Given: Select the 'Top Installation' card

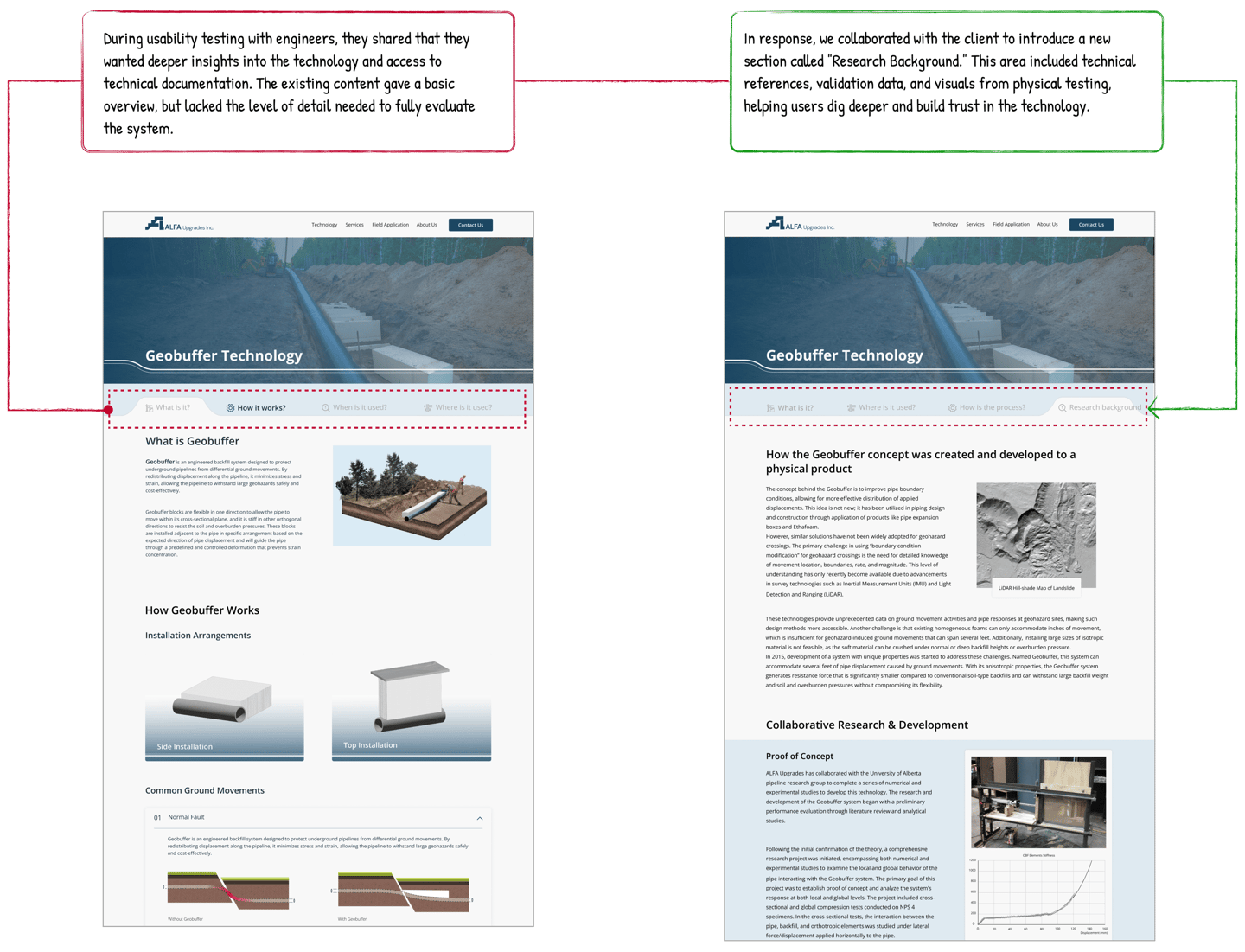Looking at the screenshot, I should pos(412,711).
